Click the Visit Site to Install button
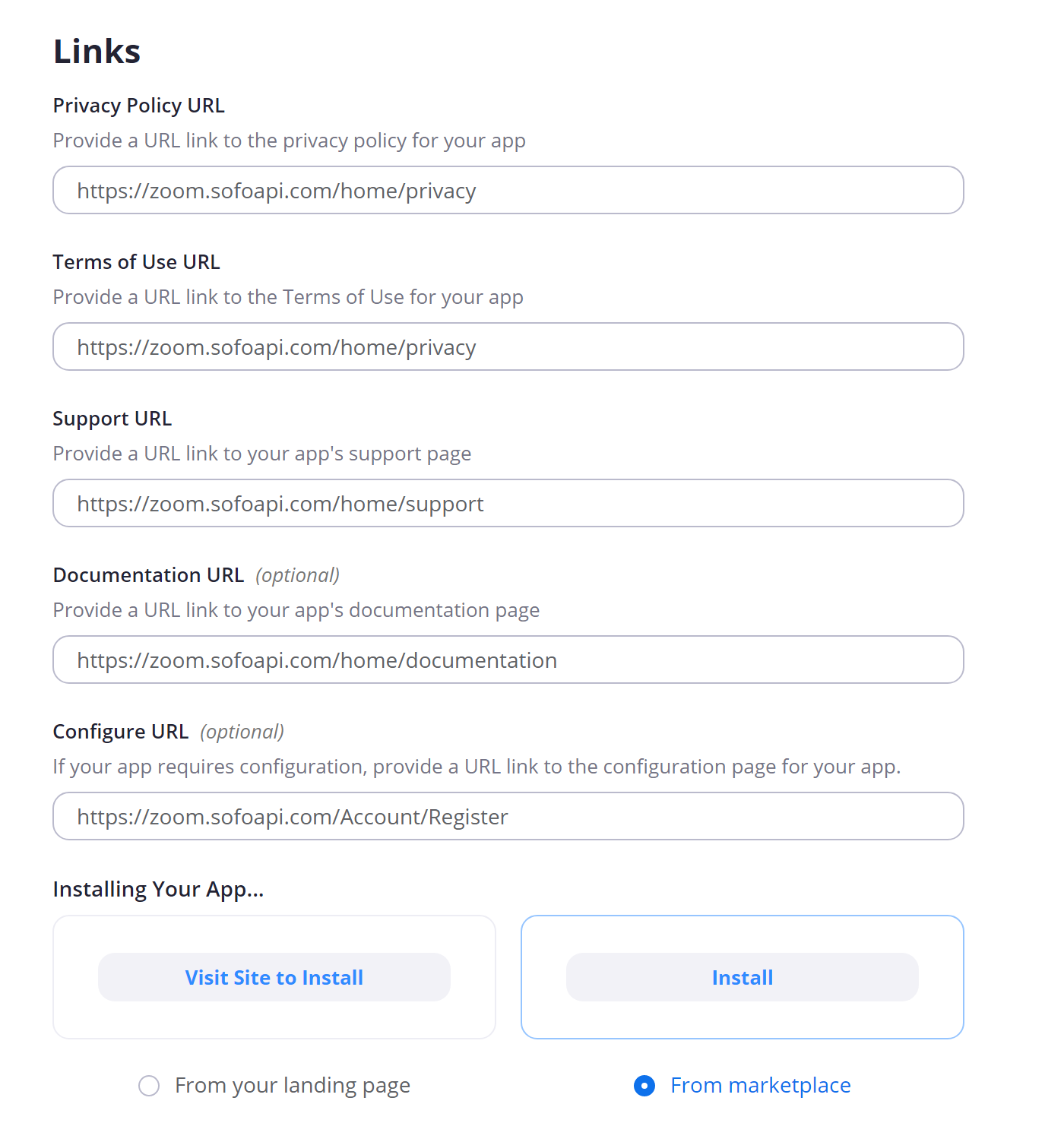Viewport: 1064px width, 1123px height. pyautogui.click(x=274, y=977)
